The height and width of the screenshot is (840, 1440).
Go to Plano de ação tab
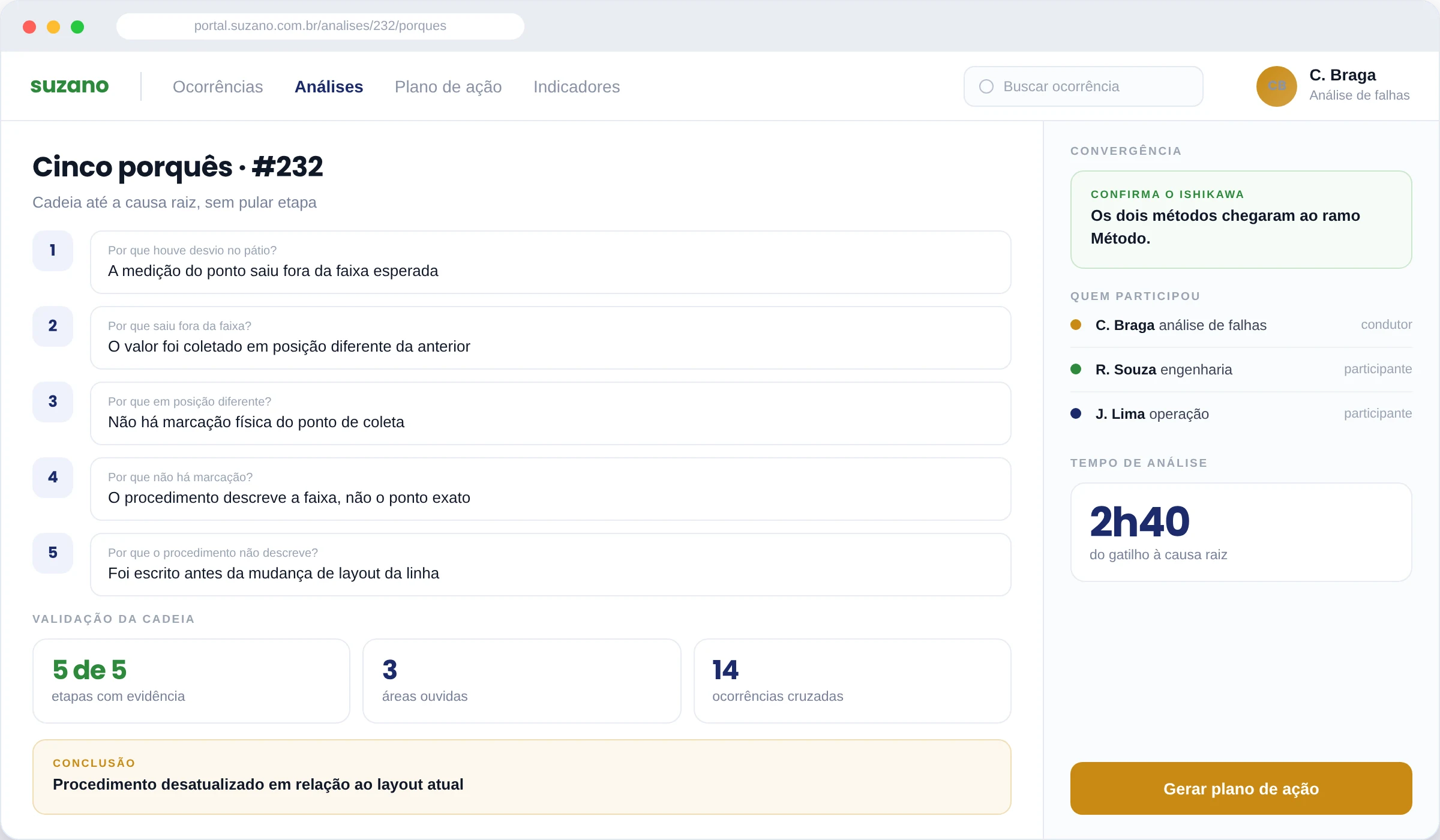point(448,87)
